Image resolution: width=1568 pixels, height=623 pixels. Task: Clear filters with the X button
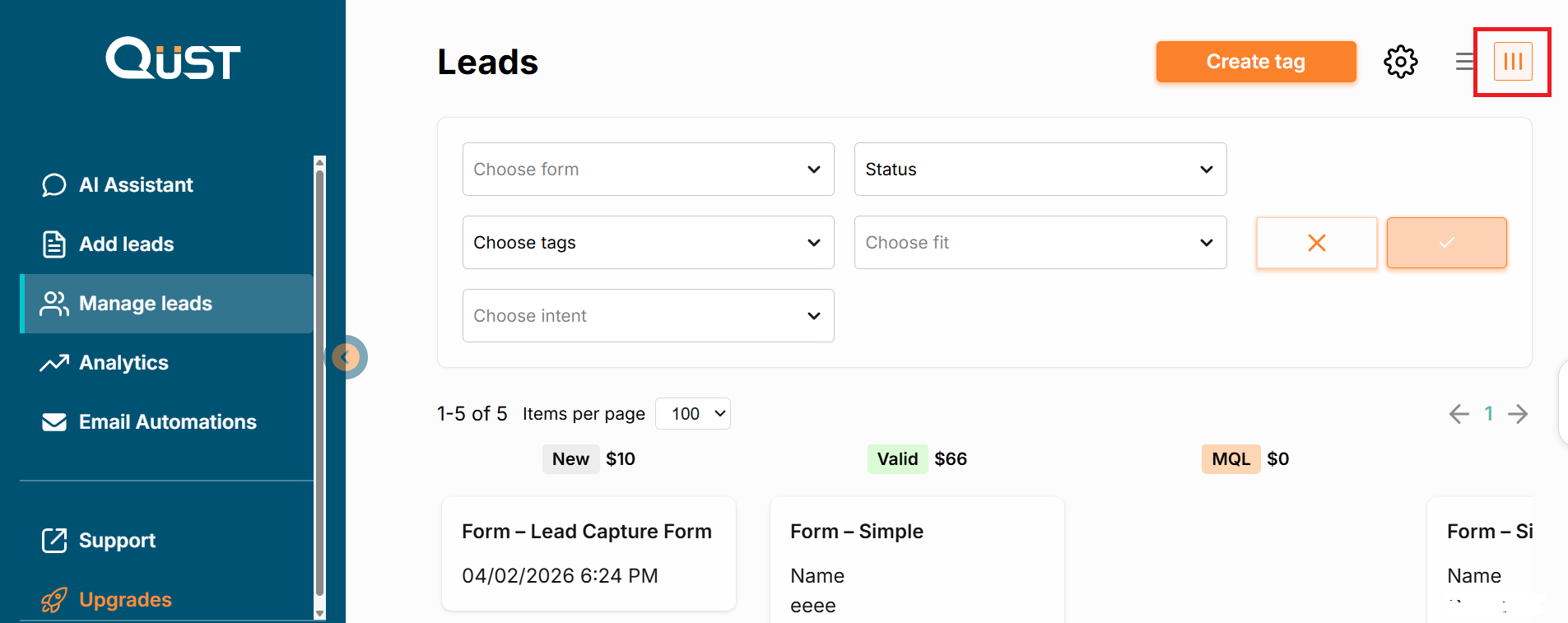pos(1316,243)
